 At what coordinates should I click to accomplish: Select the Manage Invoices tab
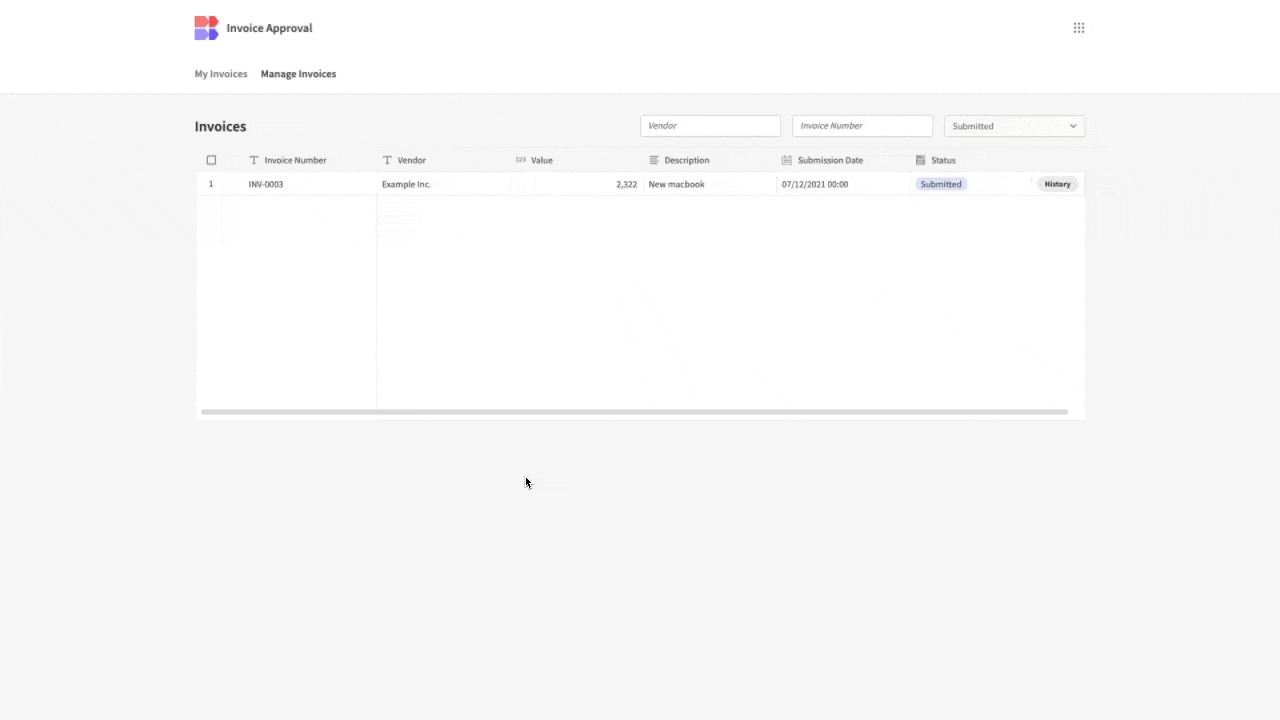click(x=298, y=73)
